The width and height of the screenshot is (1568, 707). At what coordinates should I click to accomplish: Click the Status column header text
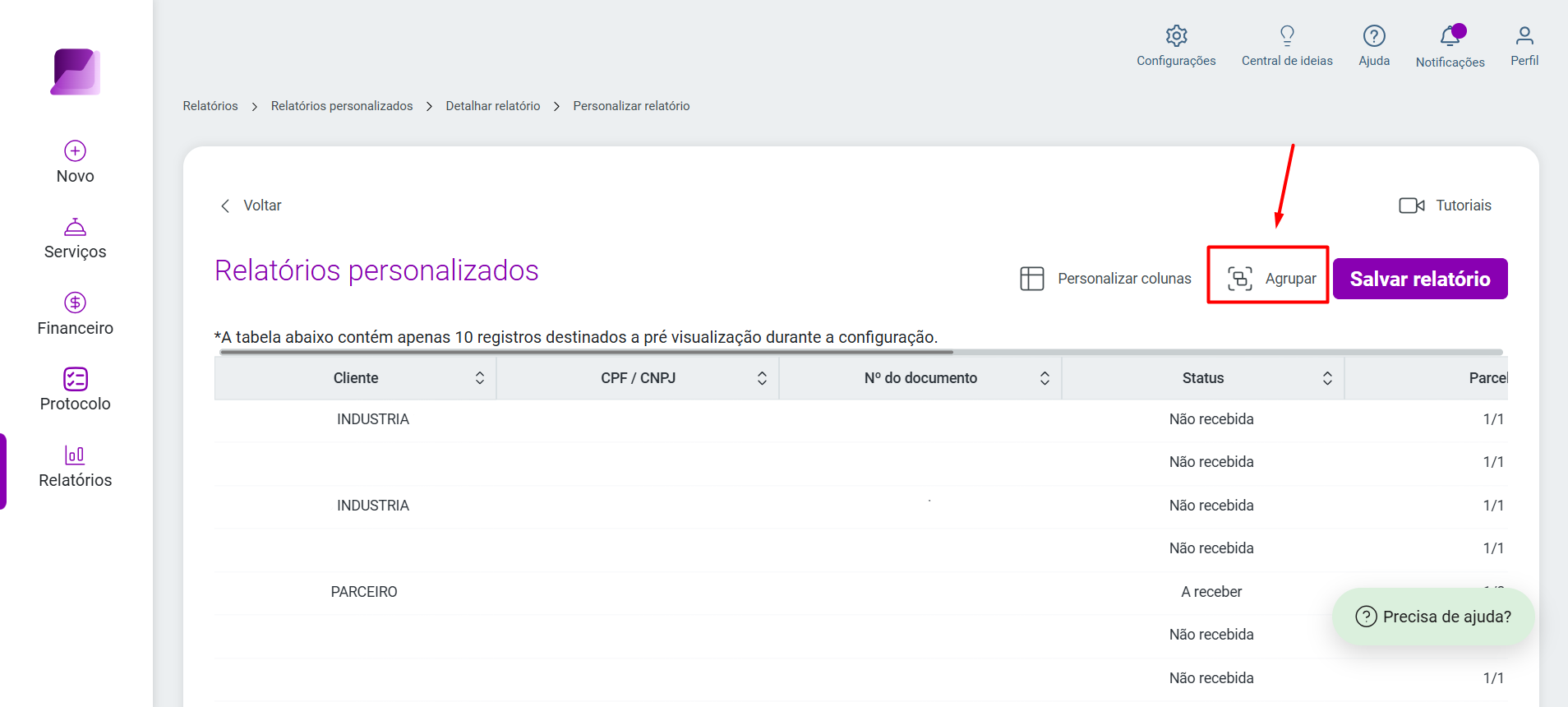pos(1203,378)
